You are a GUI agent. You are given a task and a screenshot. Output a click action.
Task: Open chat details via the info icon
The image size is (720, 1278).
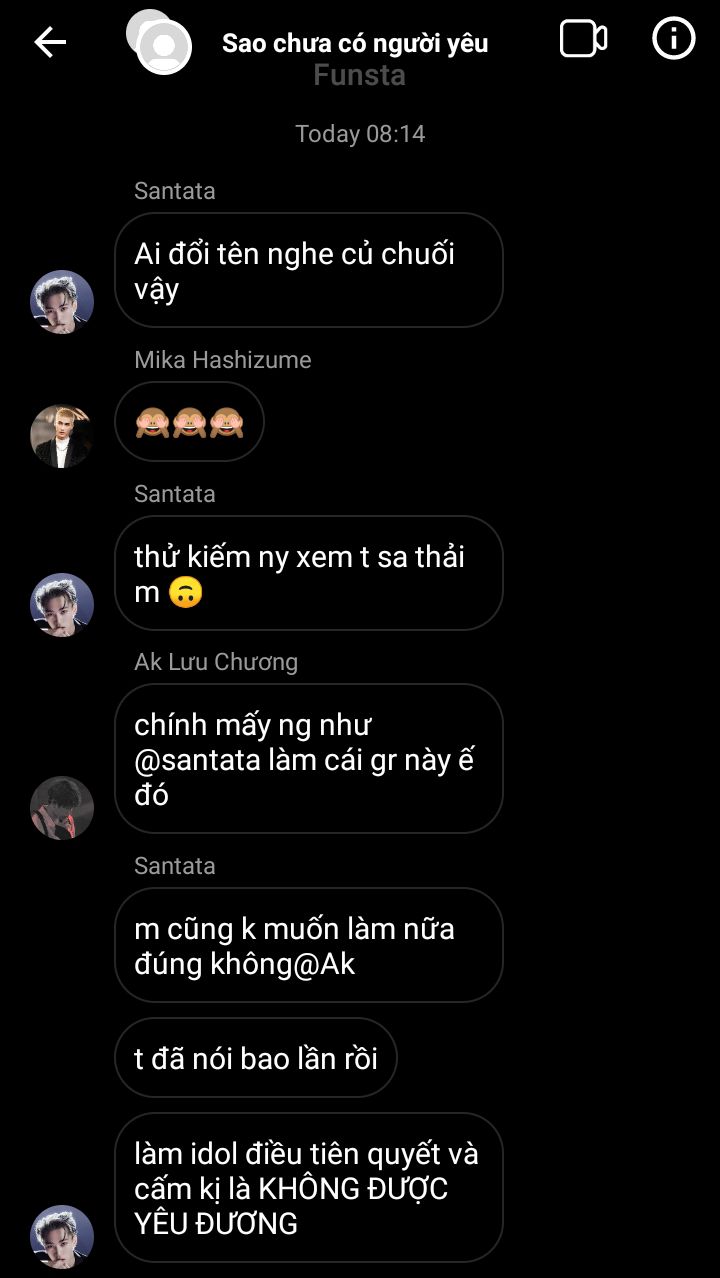tap(673, 39)
